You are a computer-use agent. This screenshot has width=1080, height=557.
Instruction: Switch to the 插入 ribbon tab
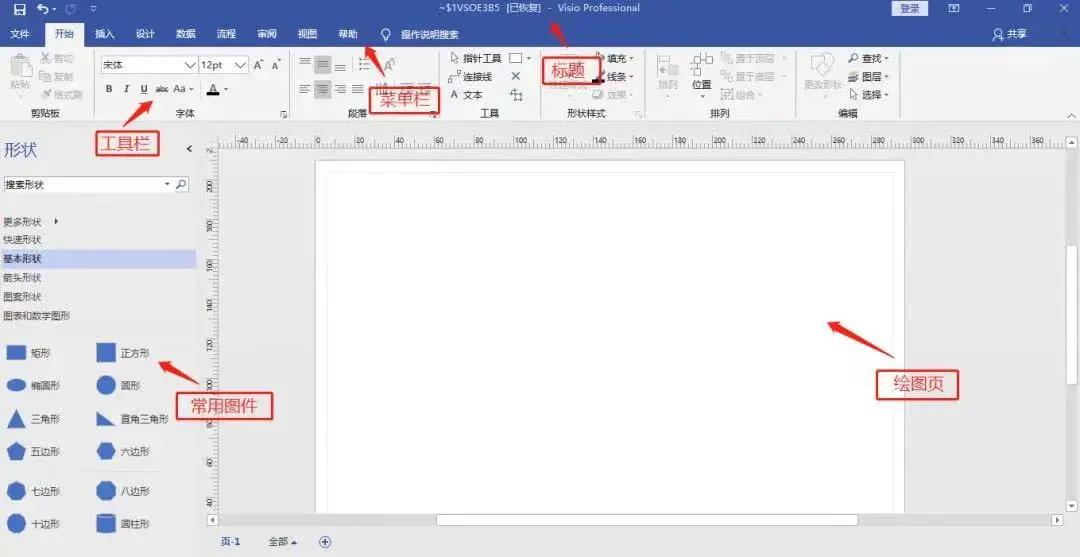[x=105, y=34]
